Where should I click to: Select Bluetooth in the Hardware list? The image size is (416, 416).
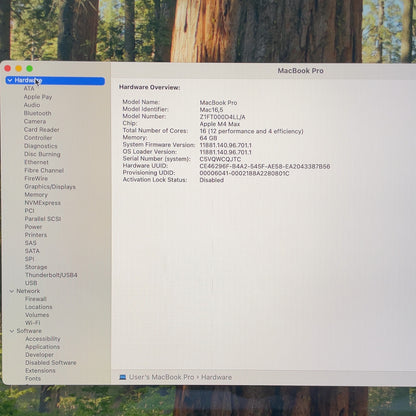click(38, 113)
